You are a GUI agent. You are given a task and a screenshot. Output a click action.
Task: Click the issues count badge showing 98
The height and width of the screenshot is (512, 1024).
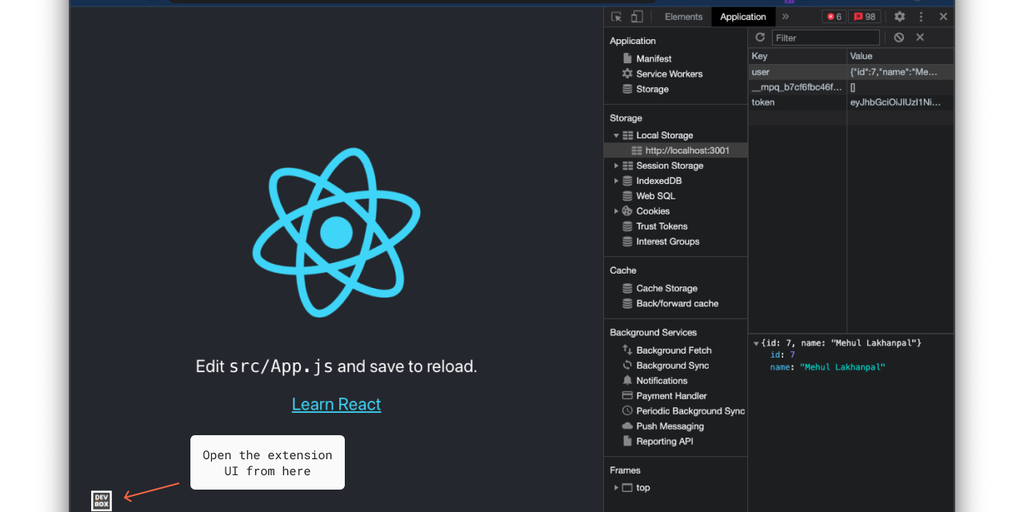[865, 17]
